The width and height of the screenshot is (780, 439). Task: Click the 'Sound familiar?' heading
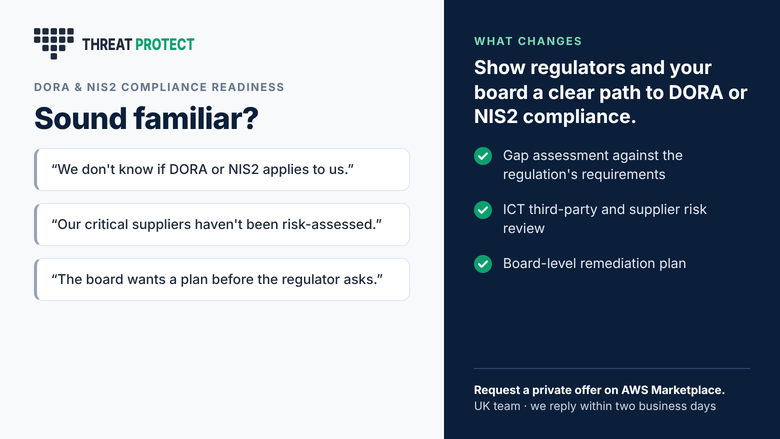point(146,118)
